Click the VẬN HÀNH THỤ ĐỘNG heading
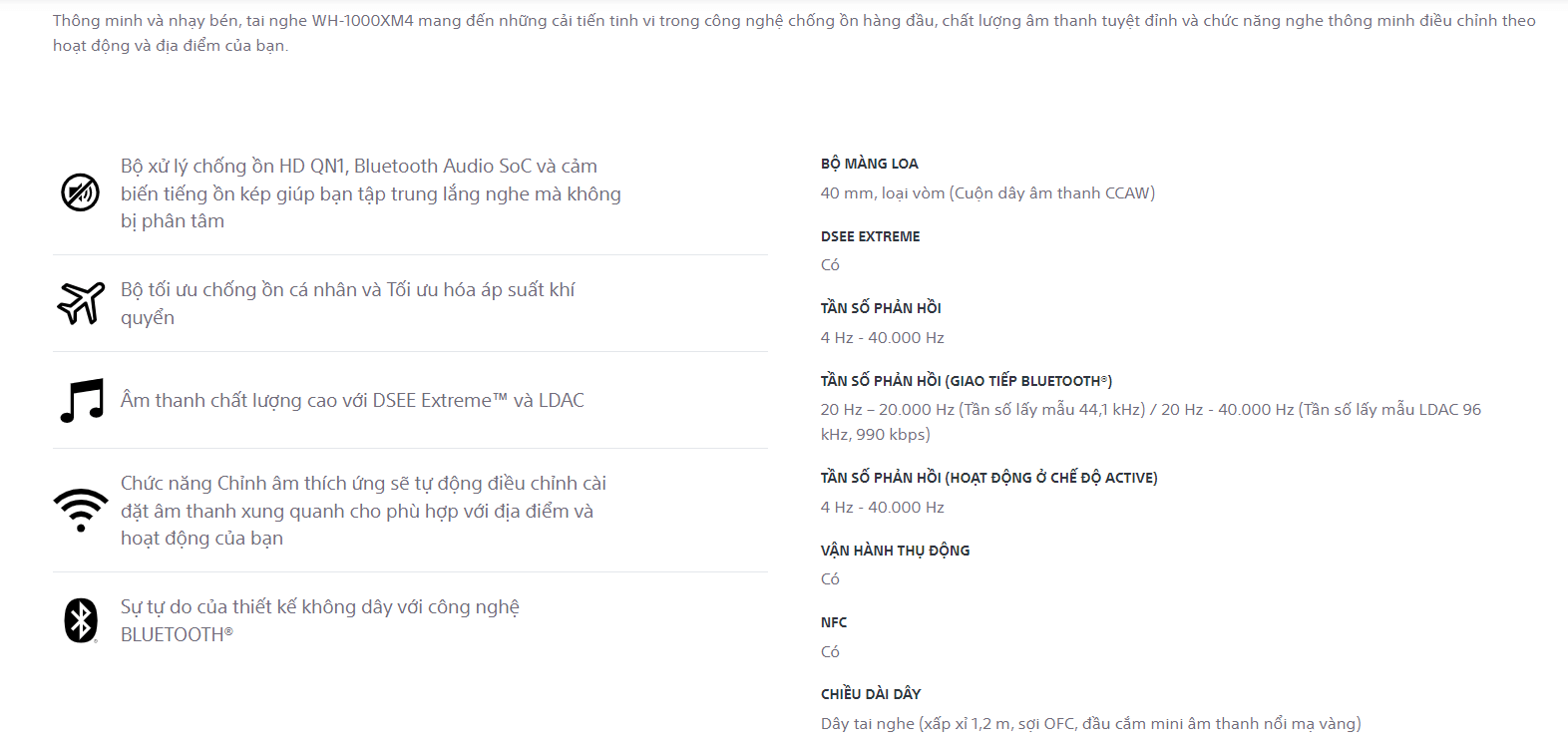 [895, 551]
